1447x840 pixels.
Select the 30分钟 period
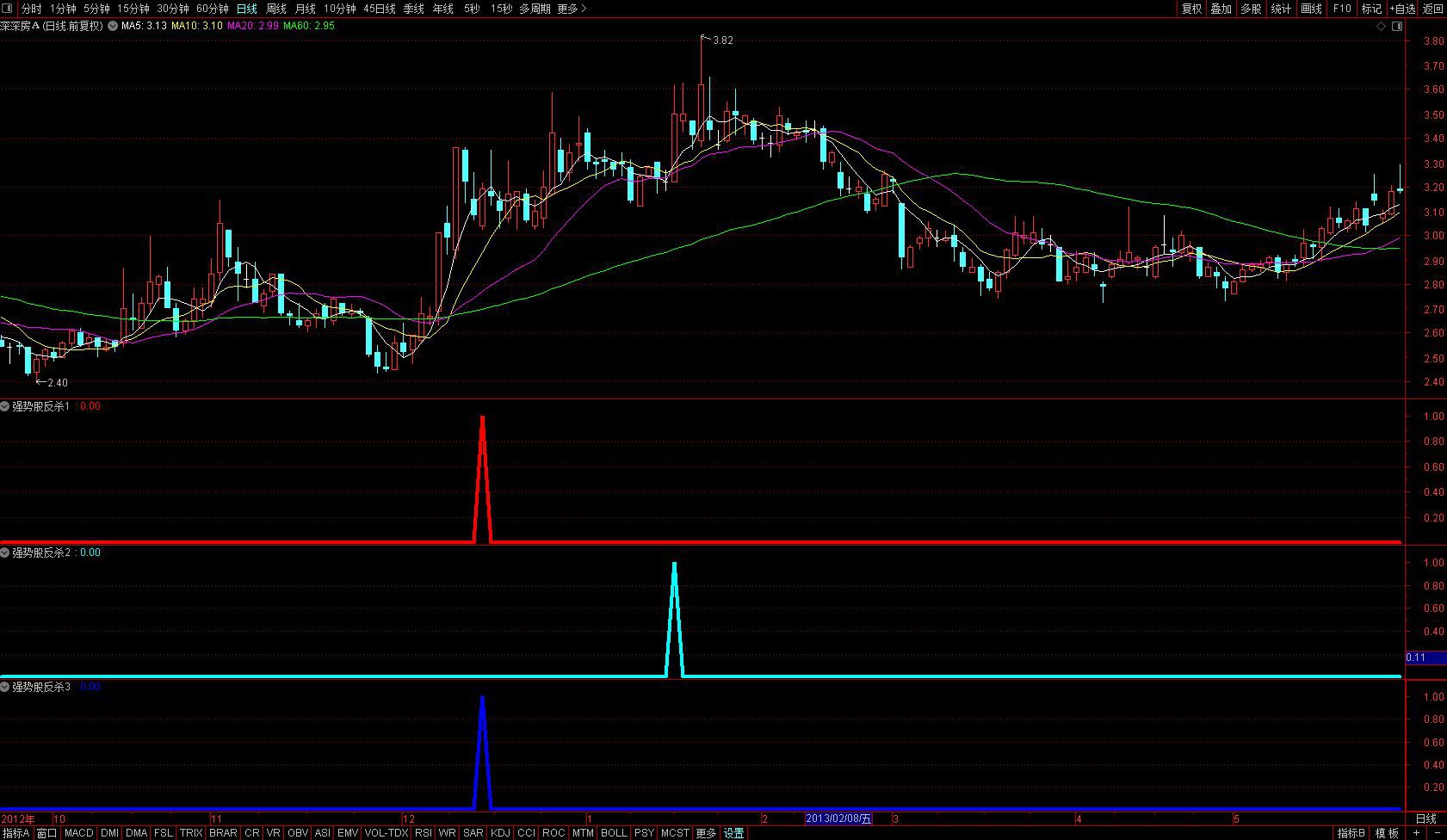tap(172, 9)
